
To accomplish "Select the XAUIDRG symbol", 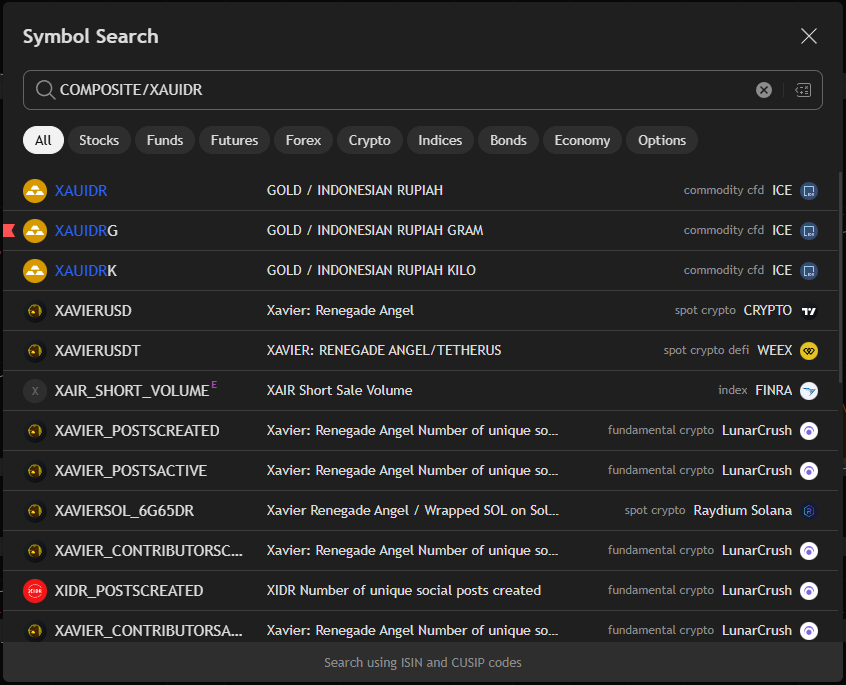I will pyautogui.click(x=86, y=231).
